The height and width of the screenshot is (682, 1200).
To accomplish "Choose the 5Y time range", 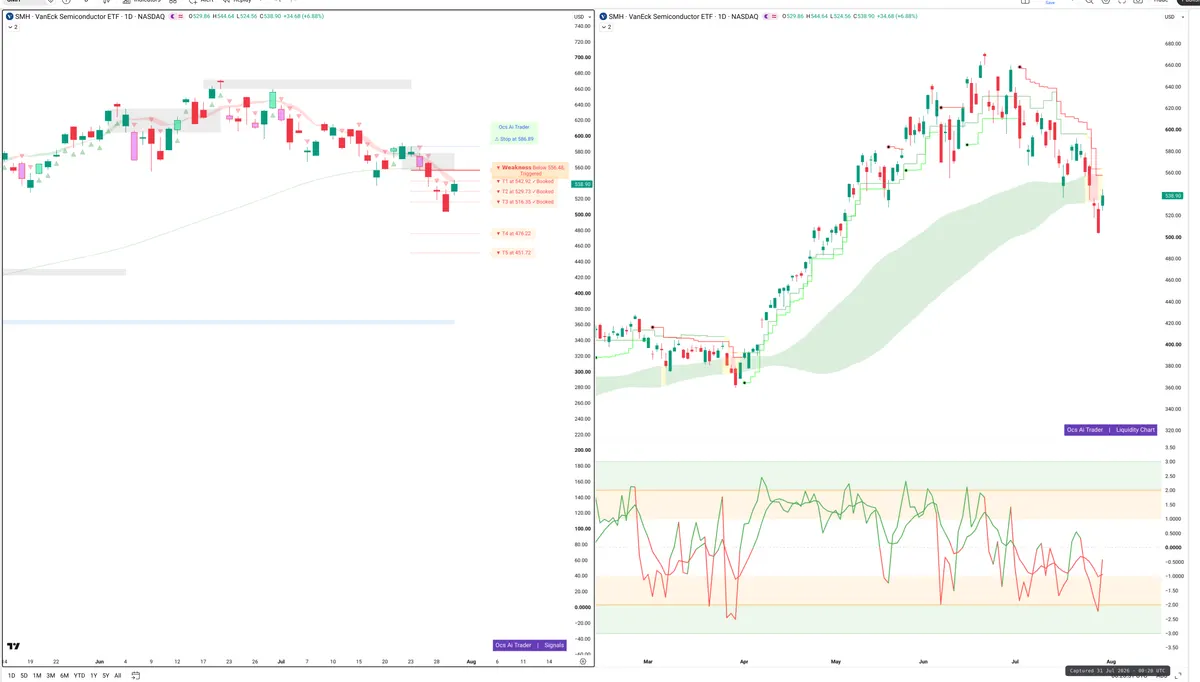I will tap(105, 676).
